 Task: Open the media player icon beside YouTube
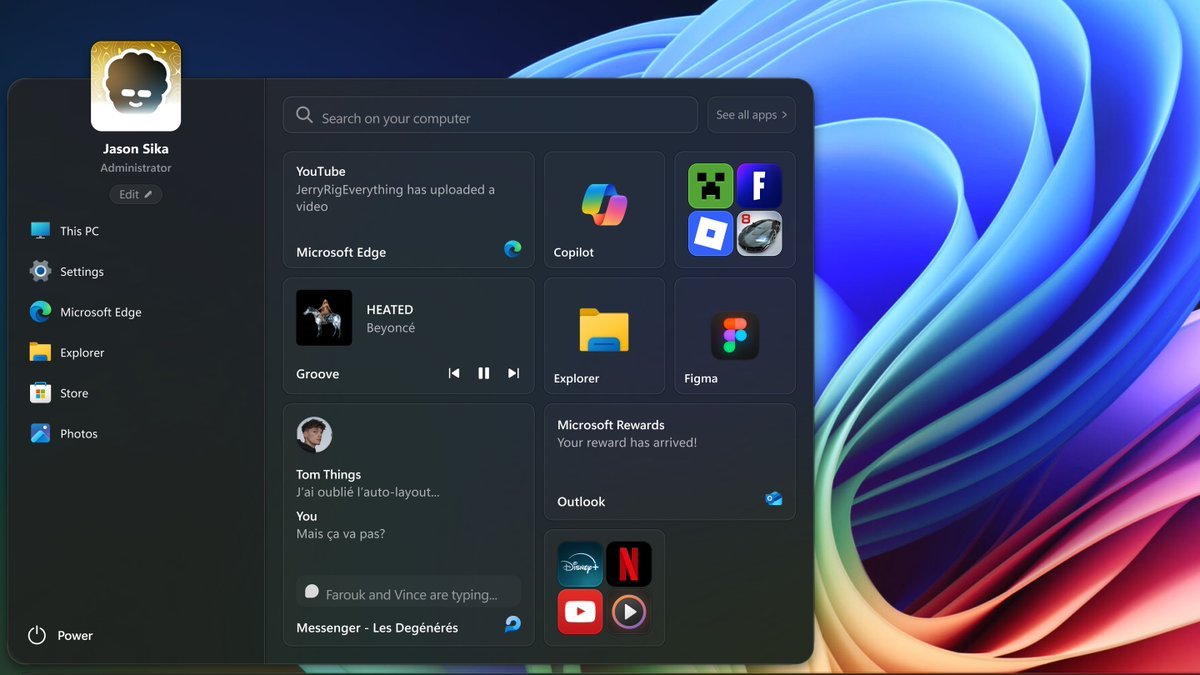(x=629, y=612)
